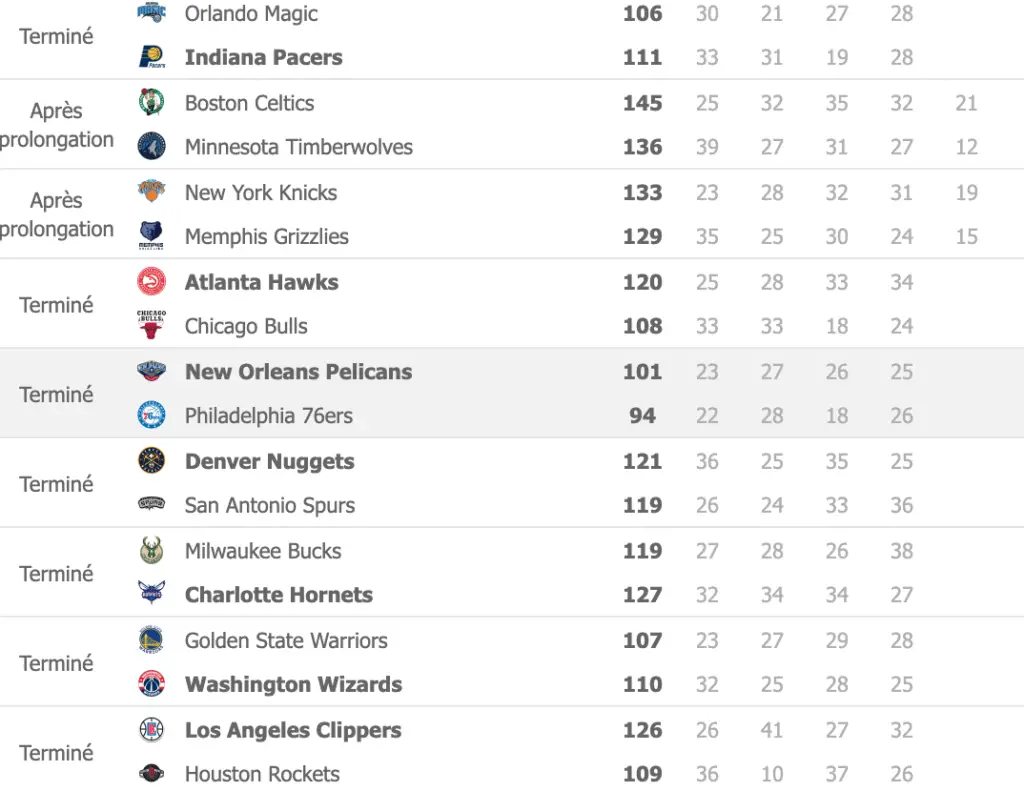Viewport: 1024px width, 791px height.
Task: Select the New York Knicks logo
Action: 151,192
